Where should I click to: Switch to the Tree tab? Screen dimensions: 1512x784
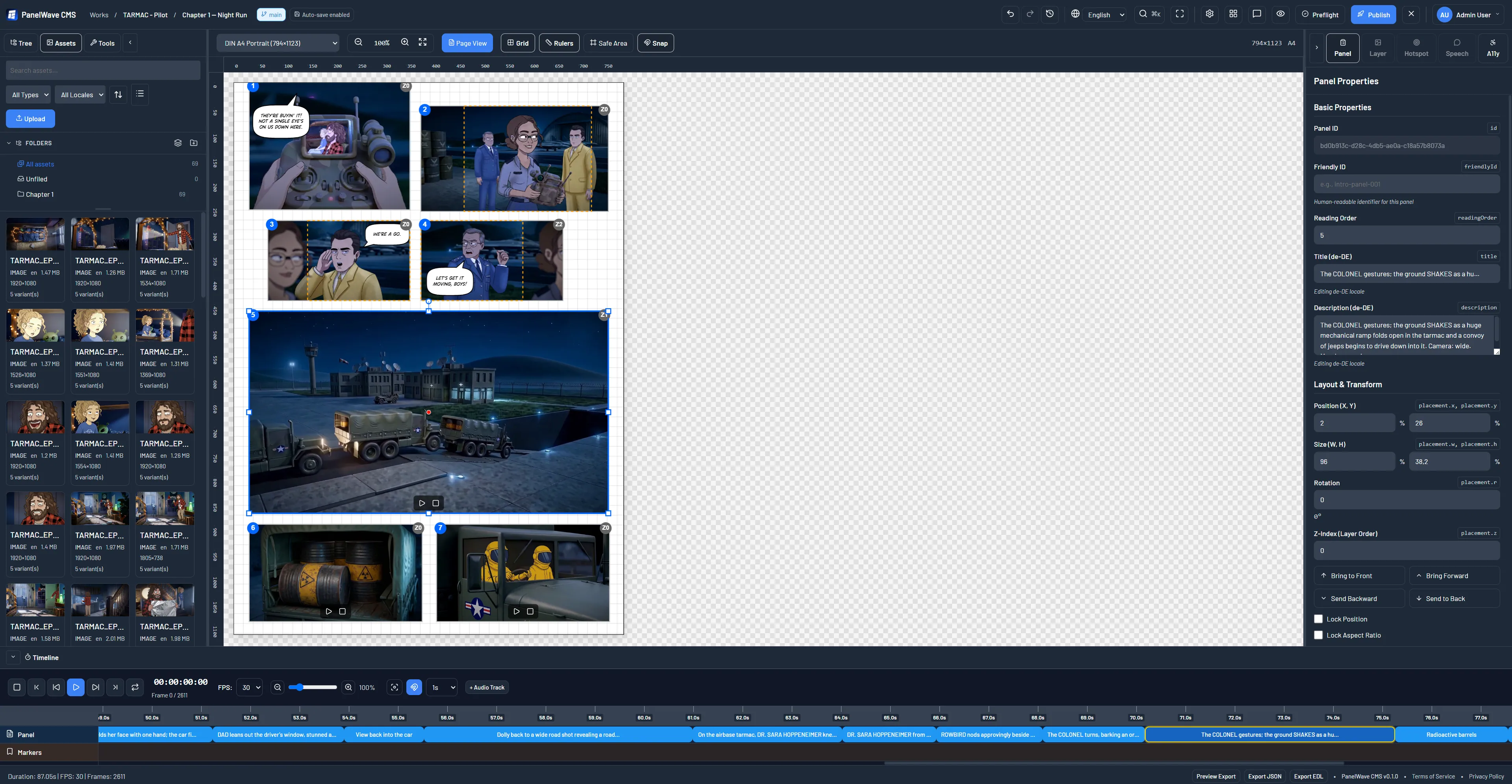(x=21, y=43)
